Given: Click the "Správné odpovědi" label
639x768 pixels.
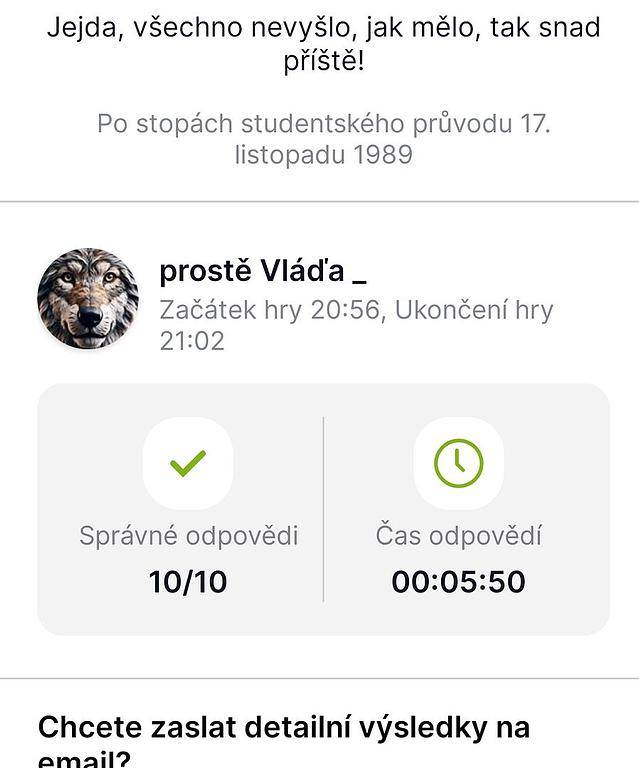Looking at the screenshot, I should click(x=188, y=536).
